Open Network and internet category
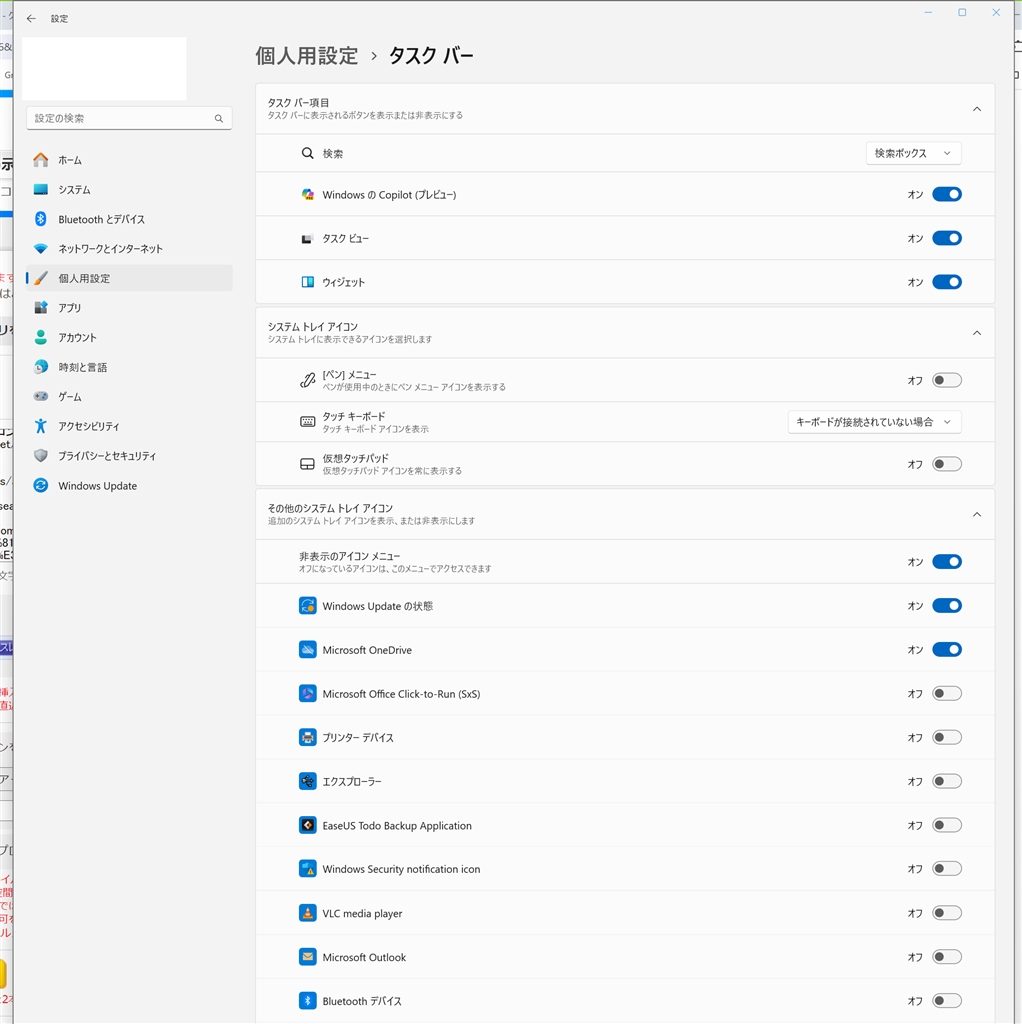1022x1024 pixels. pyautogui.click(x=129, y=249)
